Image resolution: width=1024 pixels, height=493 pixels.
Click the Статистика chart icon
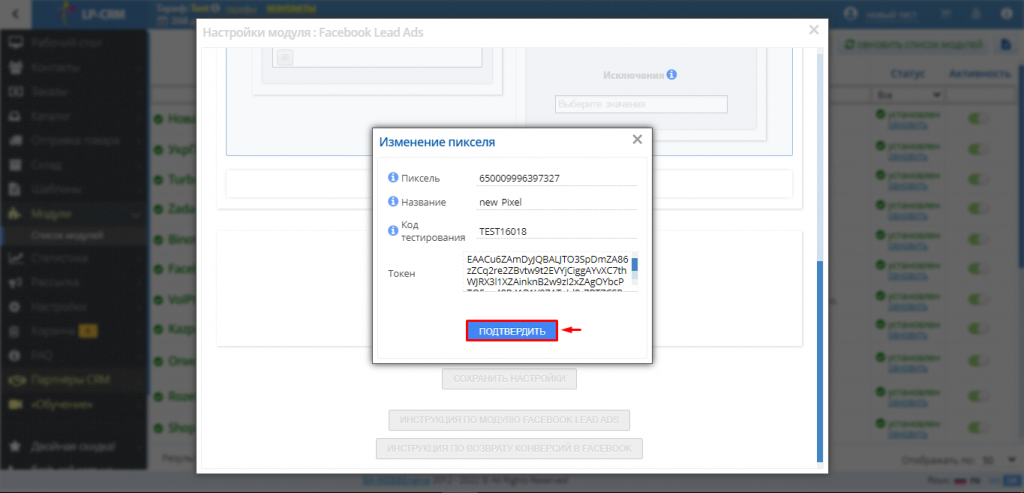16,259
